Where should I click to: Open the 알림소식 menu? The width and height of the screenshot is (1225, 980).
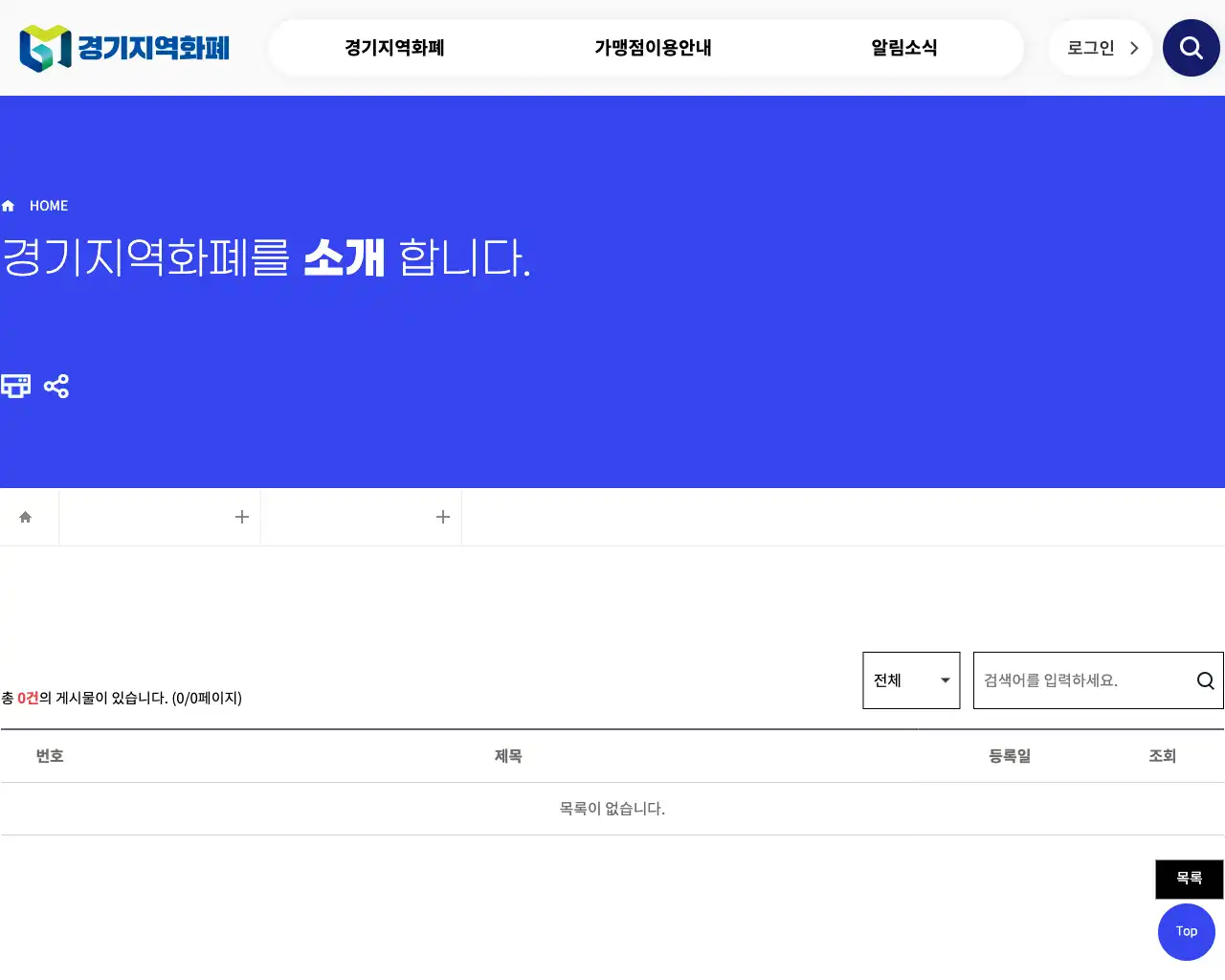pyautogui.click(x=903, y=47)
